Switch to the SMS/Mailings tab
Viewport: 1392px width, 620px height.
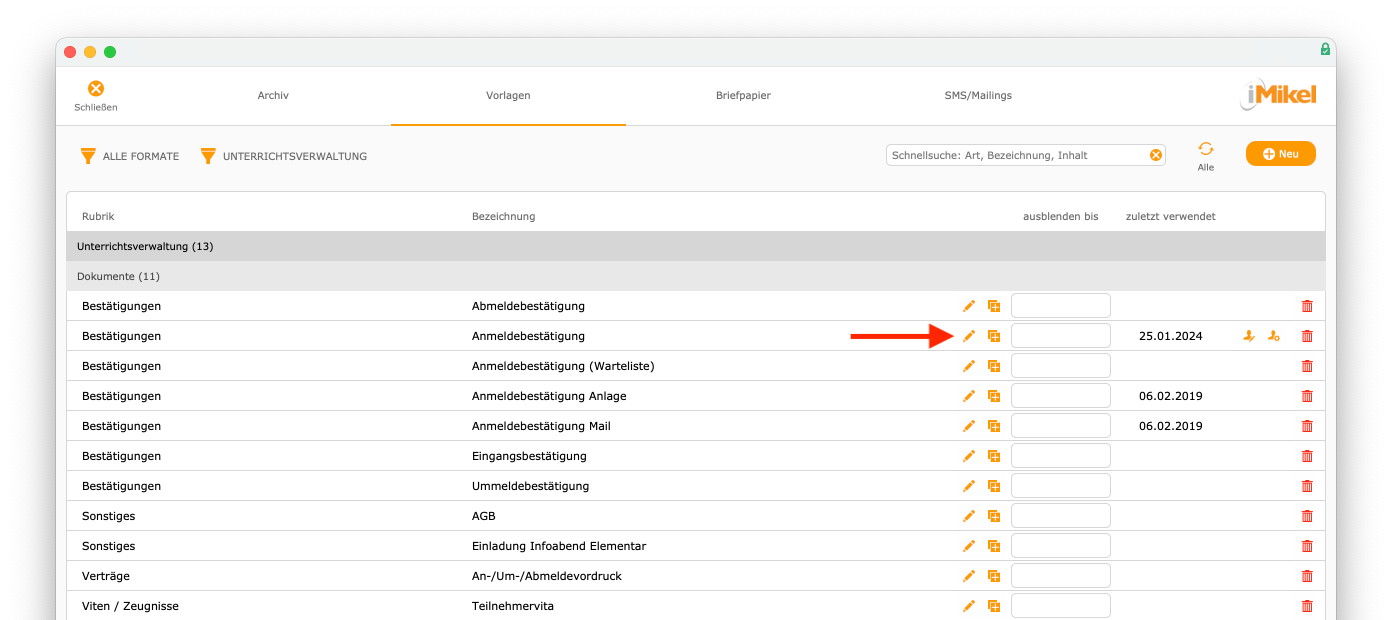(978, 96)
